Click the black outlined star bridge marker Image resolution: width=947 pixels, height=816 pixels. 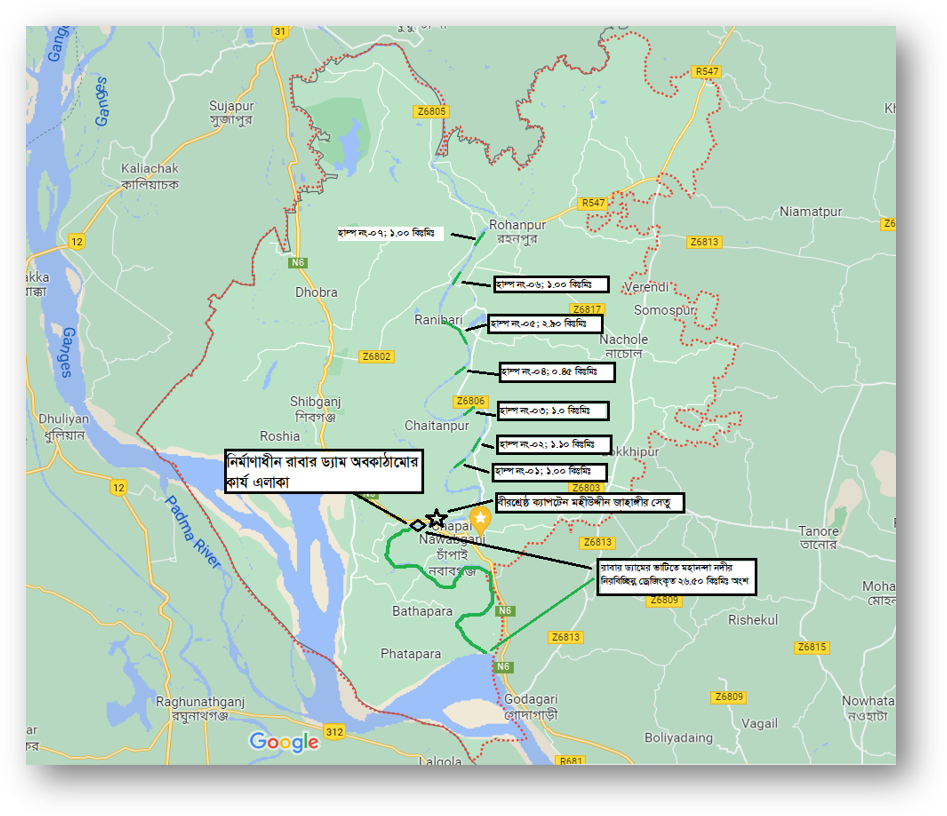(436, 518)
